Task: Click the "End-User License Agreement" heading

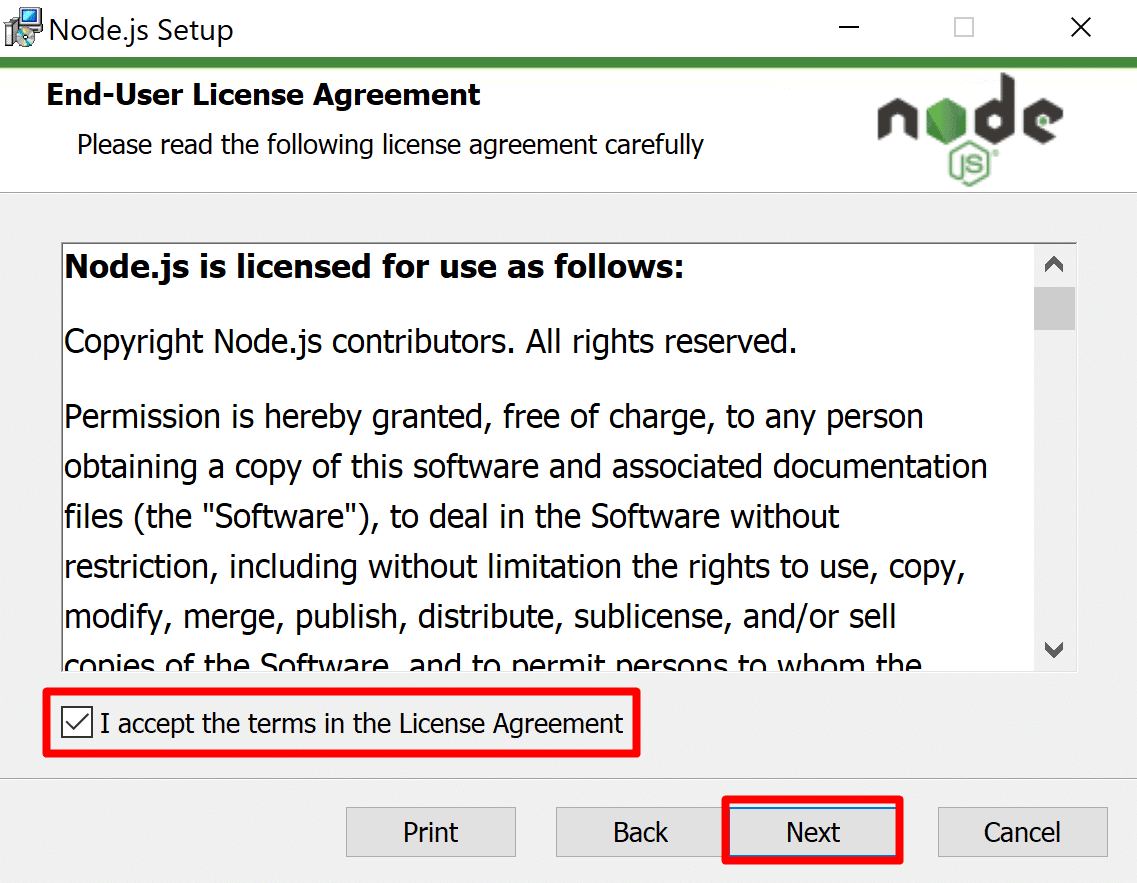Action: pos(263,95)
